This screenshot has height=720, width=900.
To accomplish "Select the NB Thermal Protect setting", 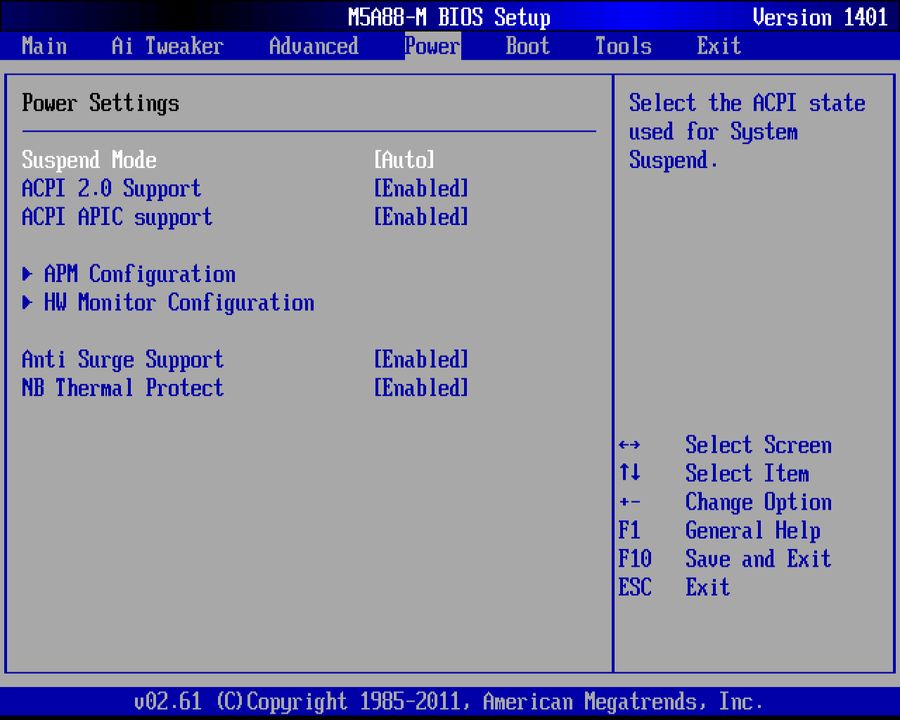I will click(123, 388).
